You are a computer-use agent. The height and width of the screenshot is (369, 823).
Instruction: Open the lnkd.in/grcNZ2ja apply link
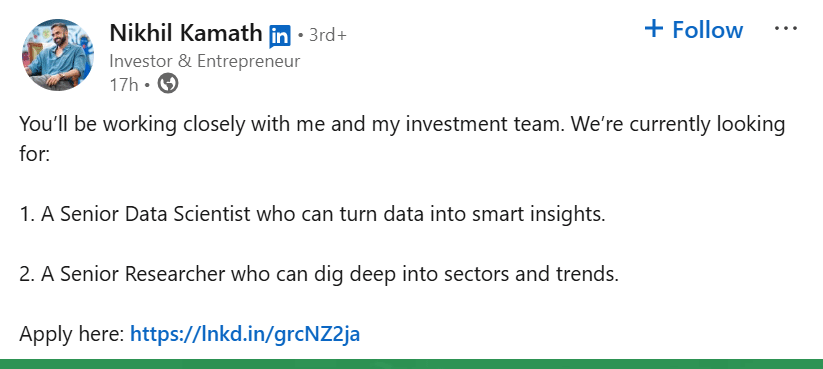(245, 333)
